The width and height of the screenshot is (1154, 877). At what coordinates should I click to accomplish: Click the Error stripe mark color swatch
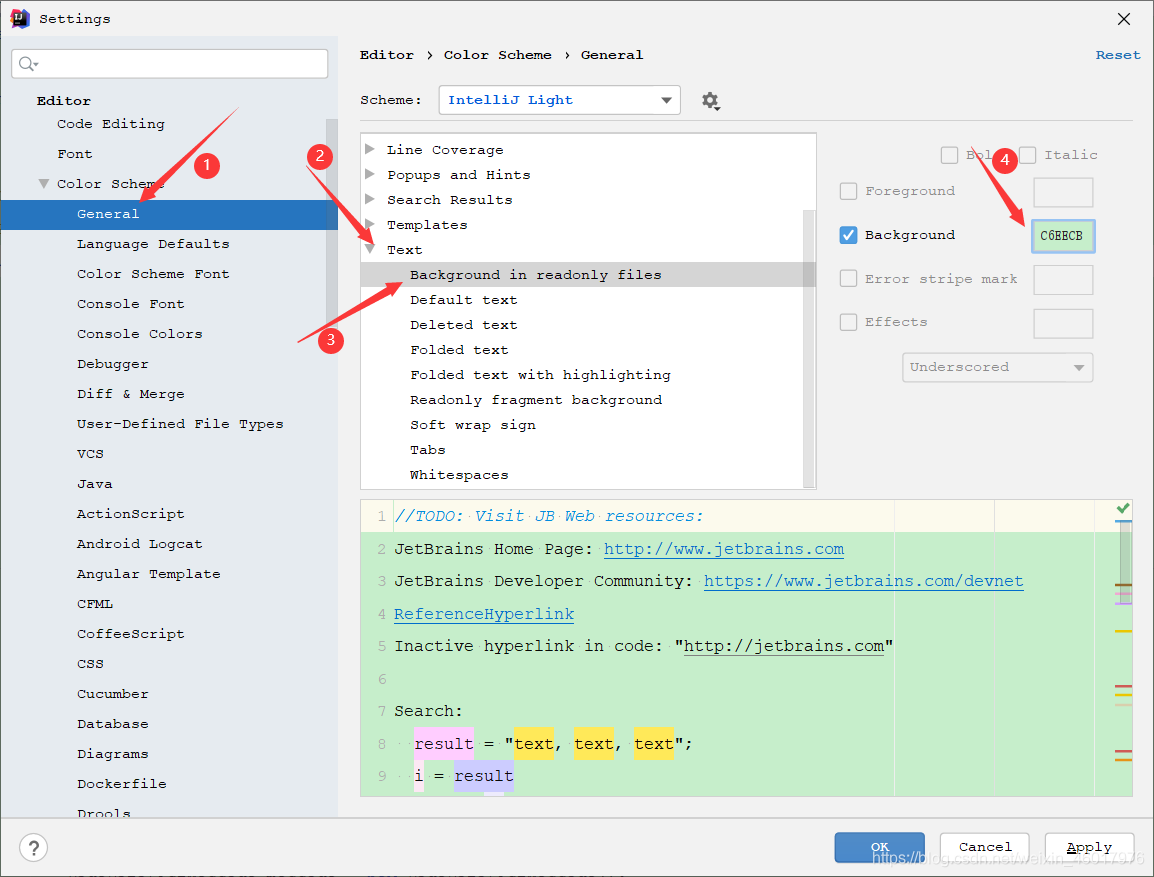1063,280
